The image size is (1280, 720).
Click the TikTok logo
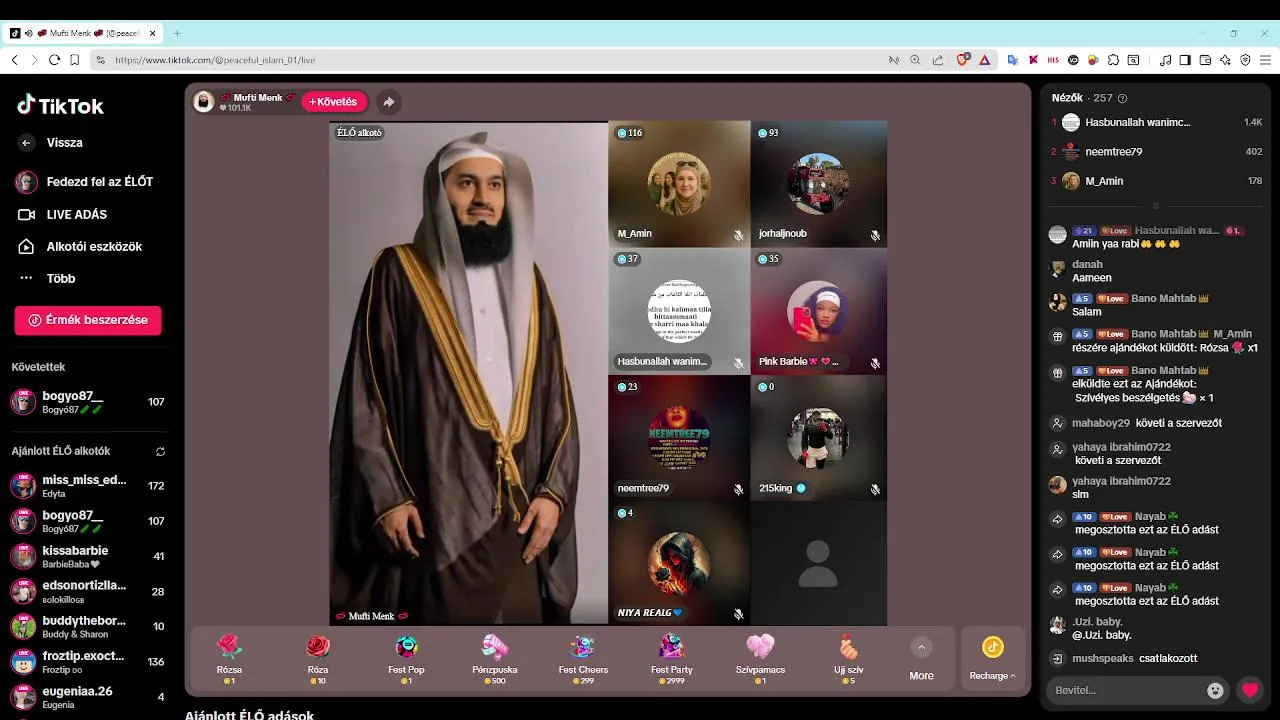tap(60, 105)
